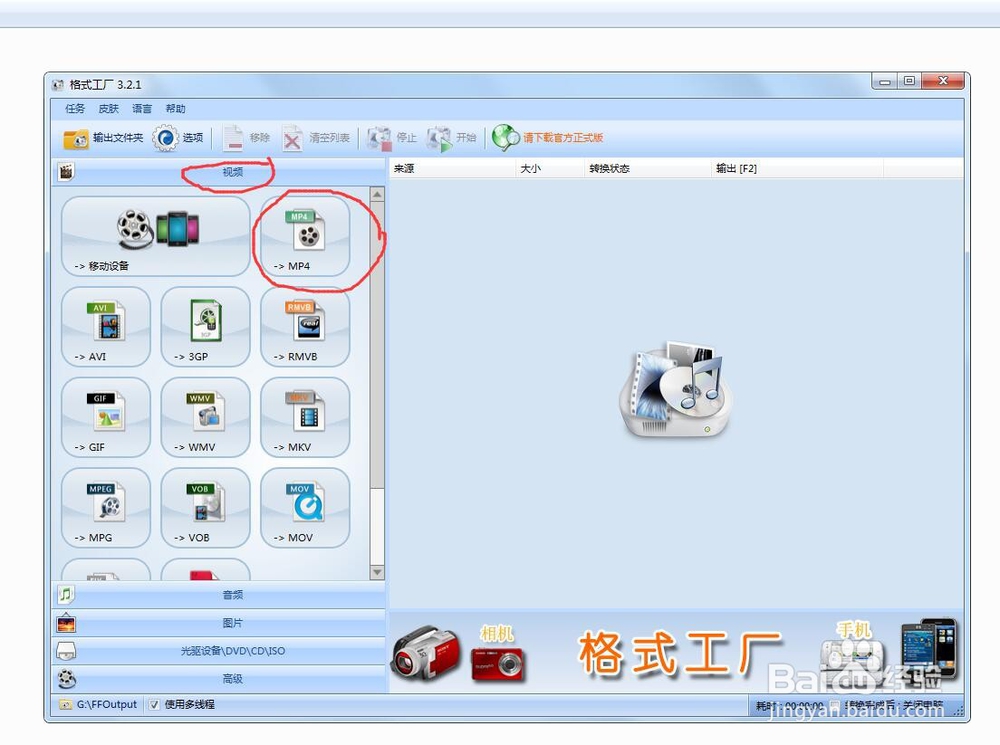1000x745 pixels.
Task: Open the 皮肤 skin menu
Action: (108, 108)
